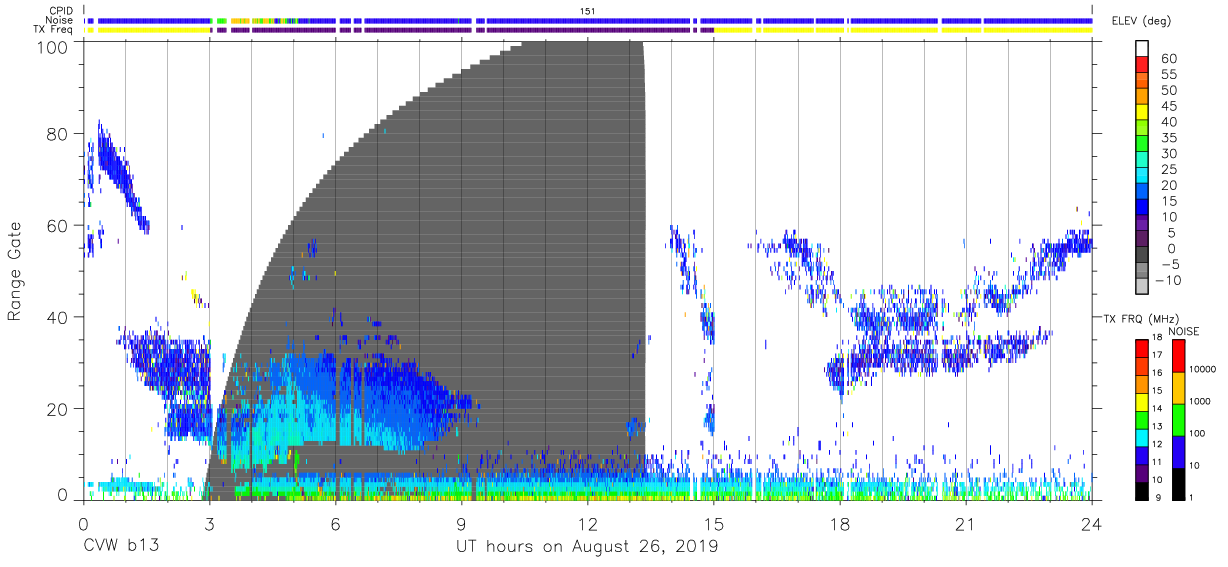Click the 21 tick on UT hours axis
Screen dimensions: 1228x567
(x=966, y=523)
